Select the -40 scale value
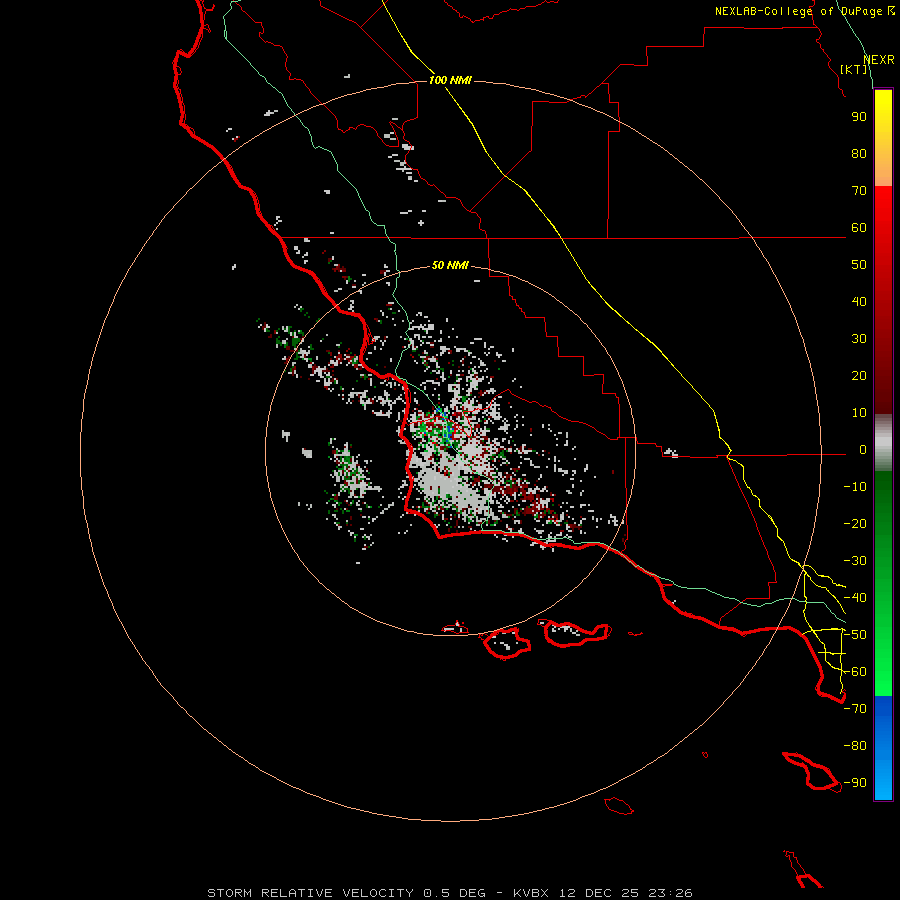Image resolution: width=900 pixels, height=900 pixels. point(855,598)
